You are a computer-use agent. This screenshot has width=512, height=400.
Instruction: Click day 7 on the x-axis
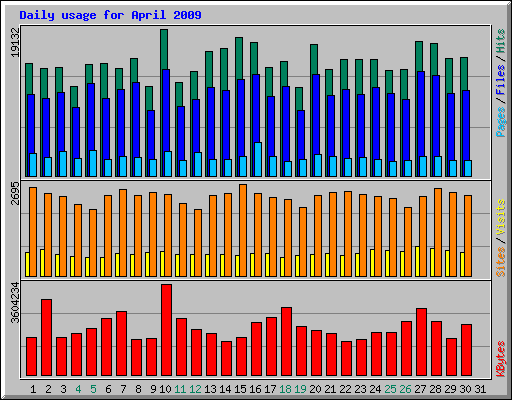123,389
